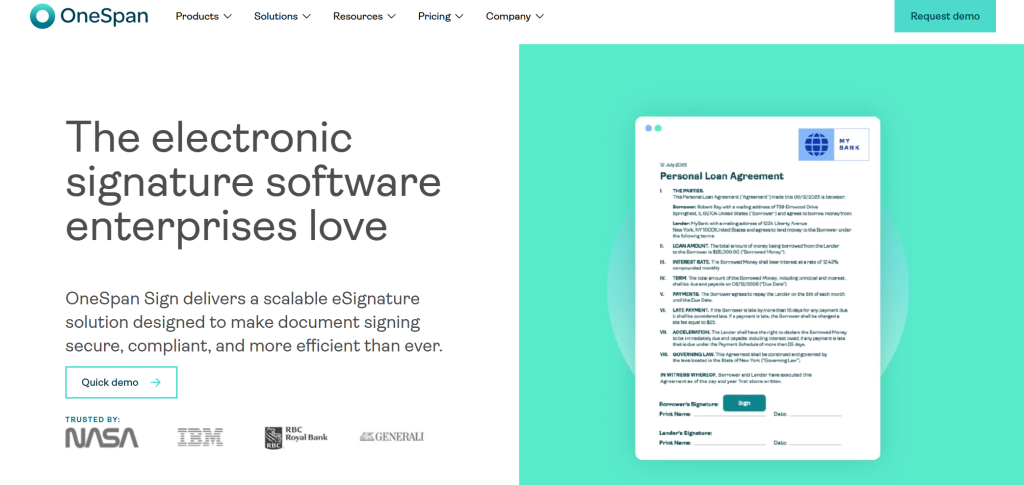This screenshot has width=1024, height=485.
Task: Click the RBC Royal Bank logo
Action: point(295,437)
